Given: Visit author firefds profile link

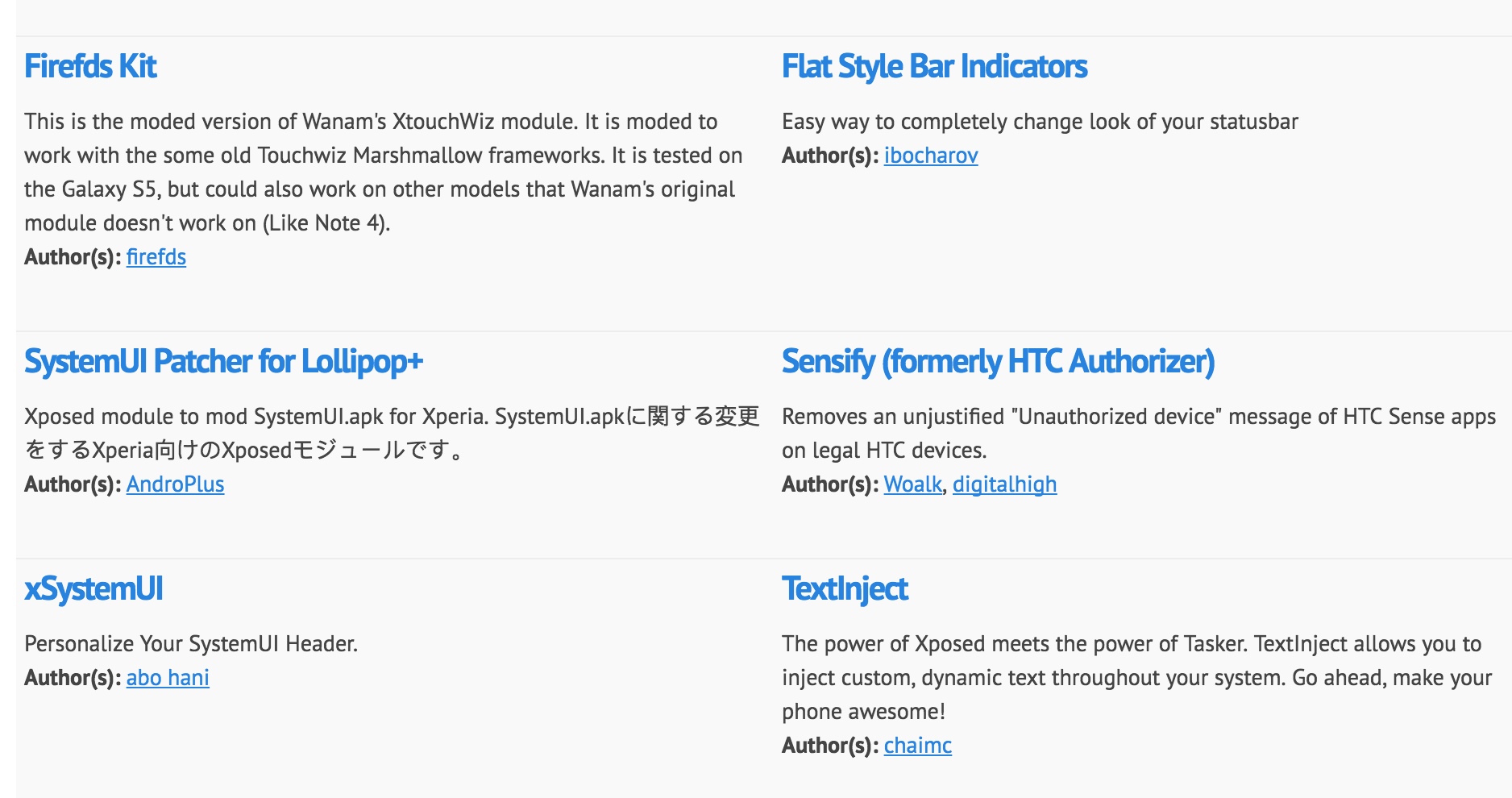Looking at the screenshot, I should click(x=156, y=257).
